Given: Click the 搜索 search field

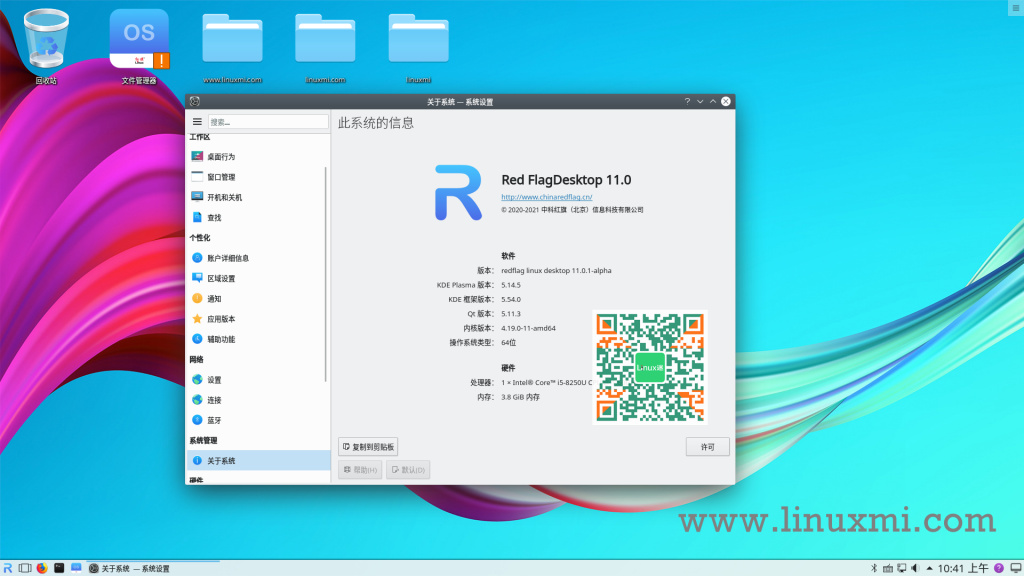Looking at the screenshot, I should 268,121.
